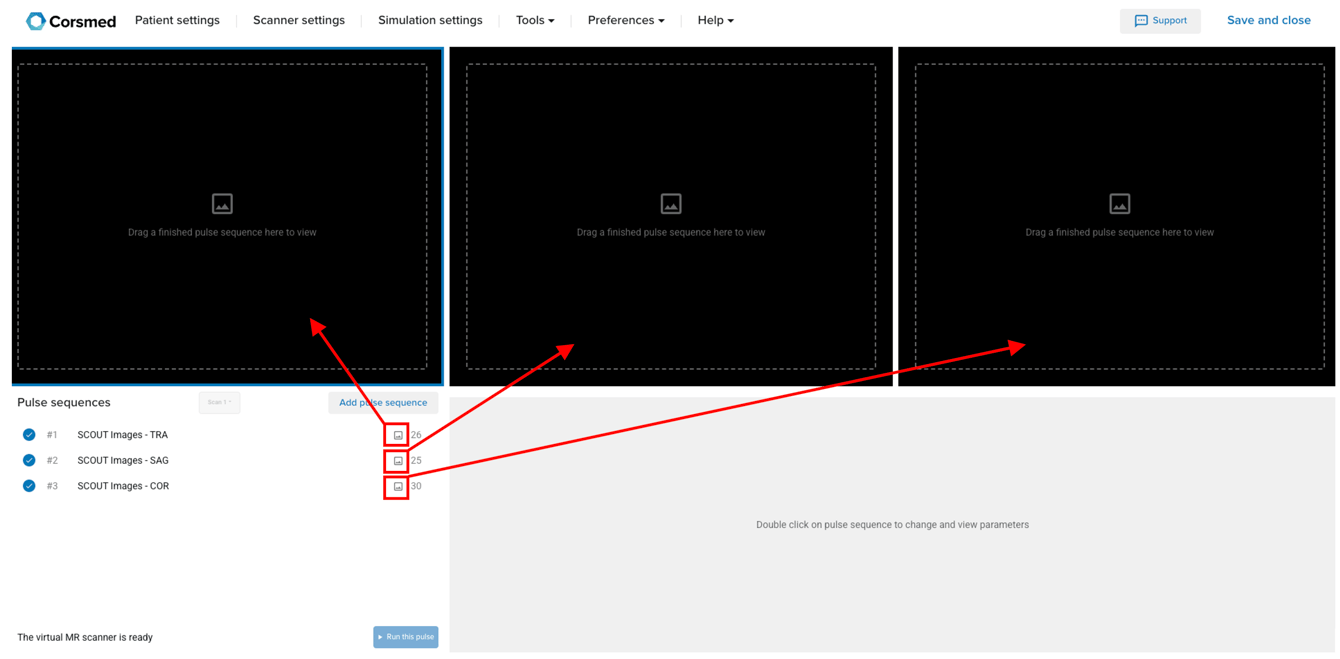Click the image icon for SCOUT Images - SAG

[x=397, y=461]
